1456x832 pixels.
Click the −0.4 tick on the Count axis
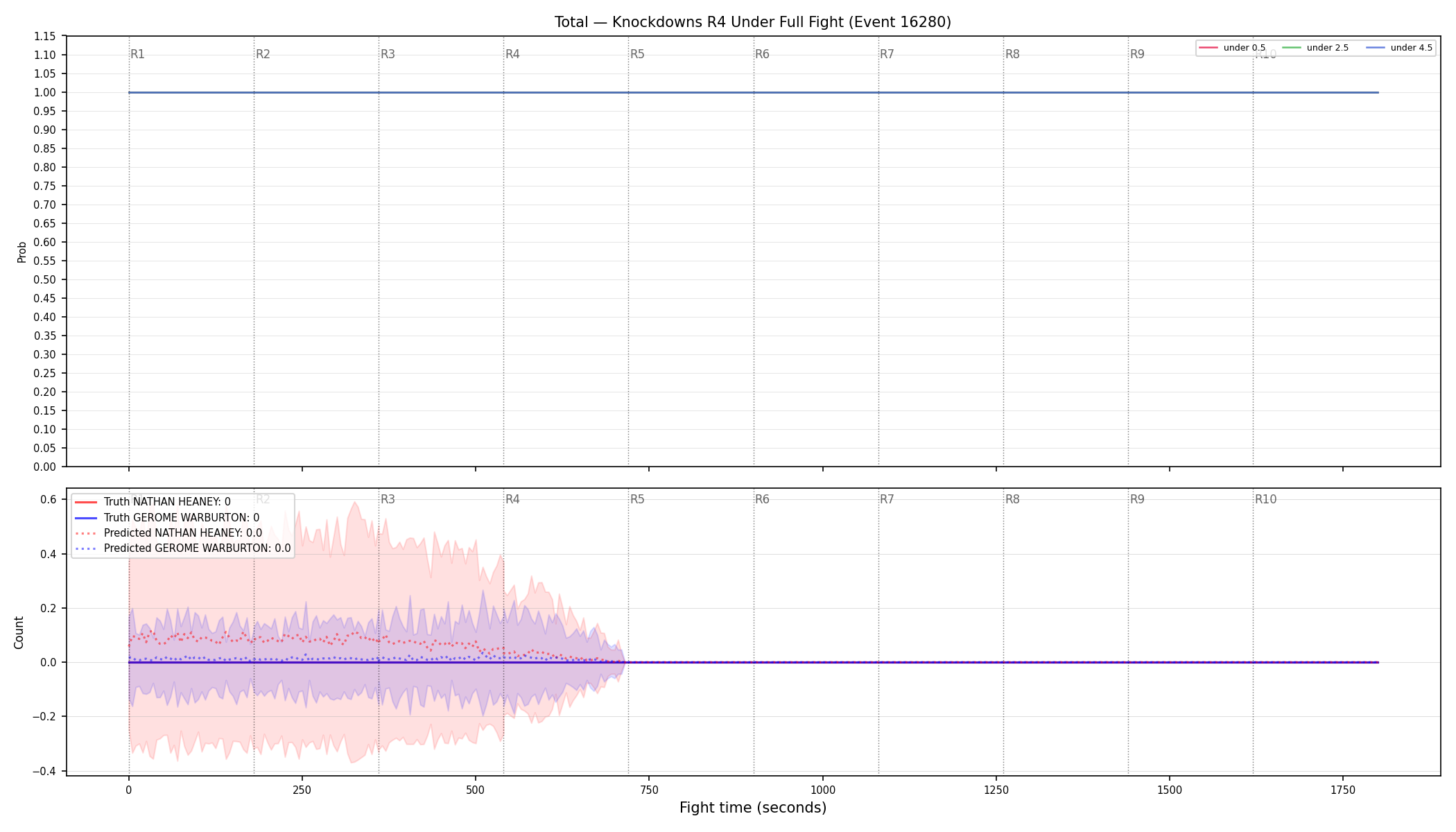tap(44, 772)
